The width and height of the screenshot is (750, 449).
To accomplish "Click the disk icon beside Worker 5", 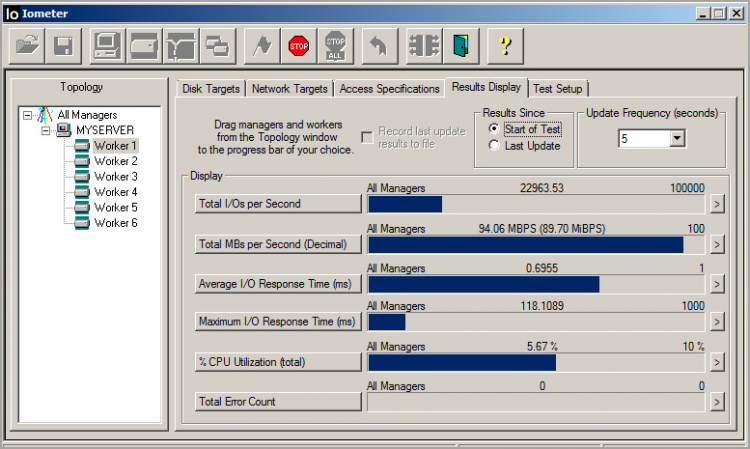I will (x=82, y=208).
